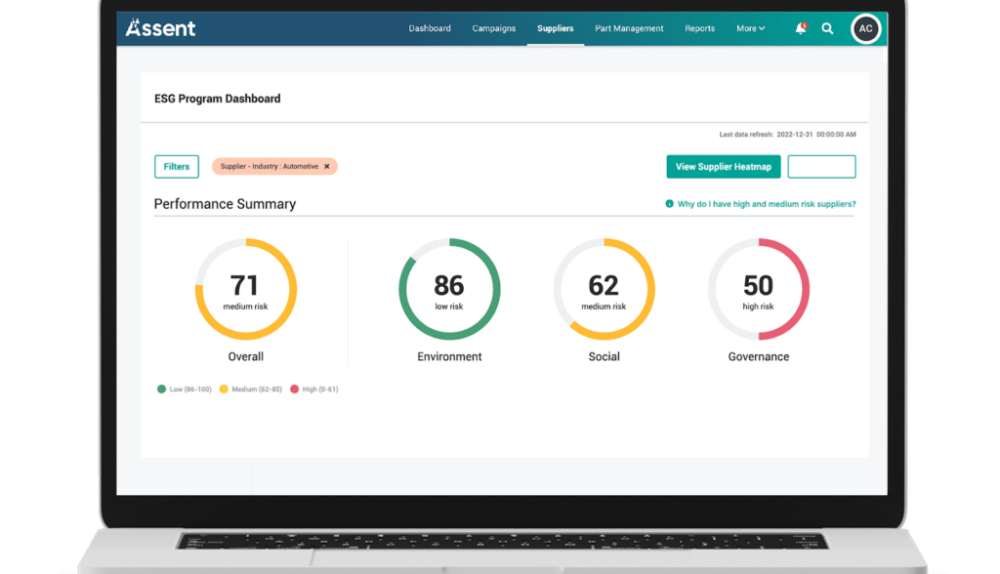Image resolution: width=1000 pixels, height=574 pixels.
Task: Go to the Dashboard tab
Action: point(429,29)
